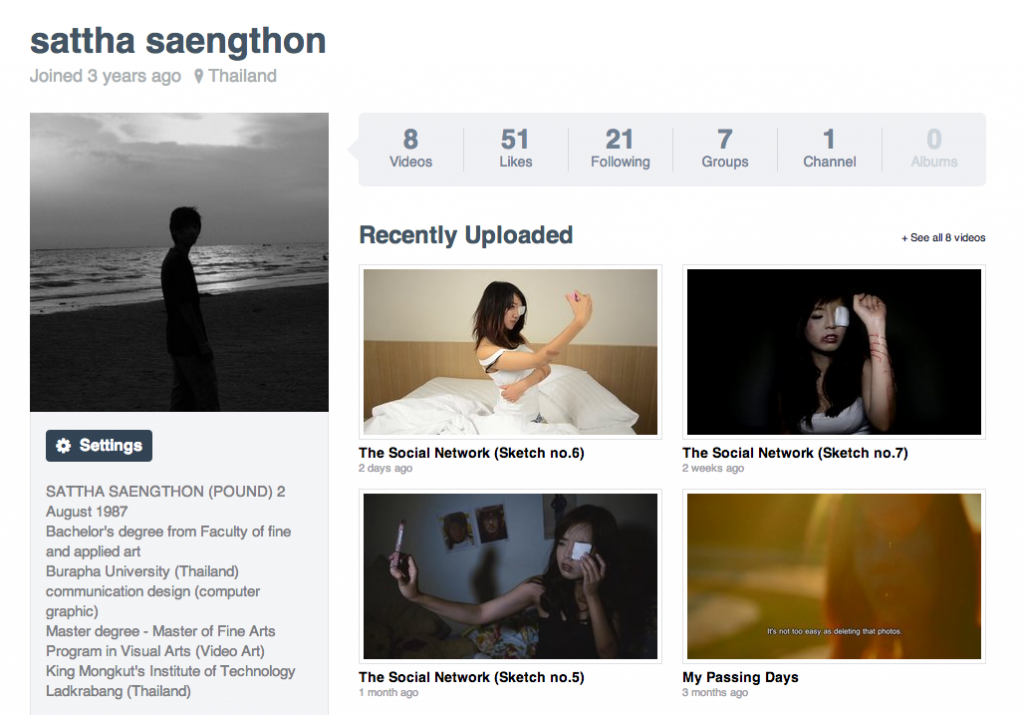Open the 7 Groups stat
1024x715 pixels.
725,149
